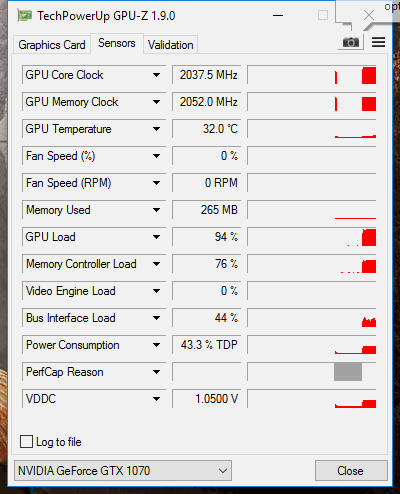Open the Fan Speed (RPM) dropdown arrow
This screenshot has width=400, height=494.
point(156,183)
